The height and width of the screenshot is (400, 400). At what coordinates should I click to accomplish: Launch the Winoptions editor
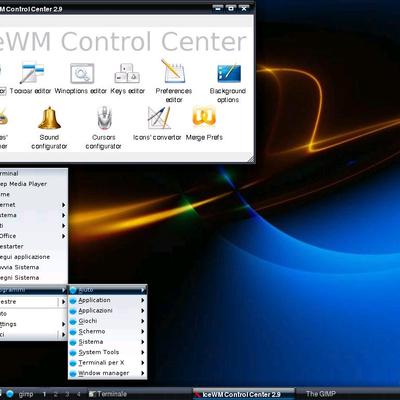coord(82,73)
